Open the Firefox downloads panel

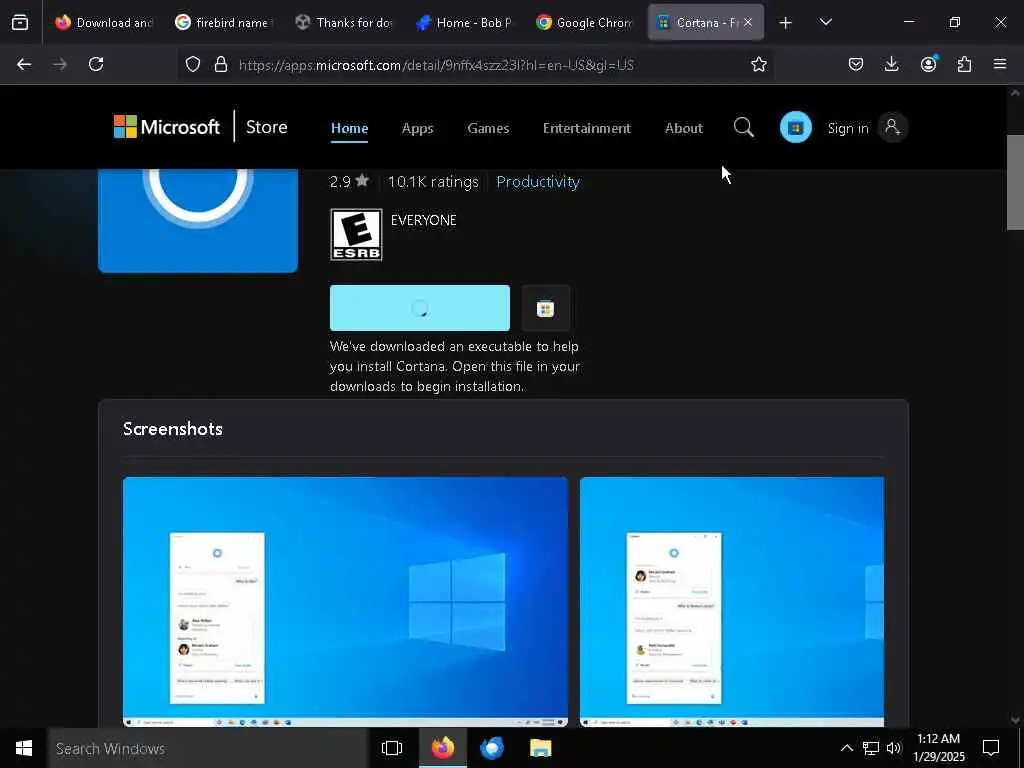[x=891, y=64]
